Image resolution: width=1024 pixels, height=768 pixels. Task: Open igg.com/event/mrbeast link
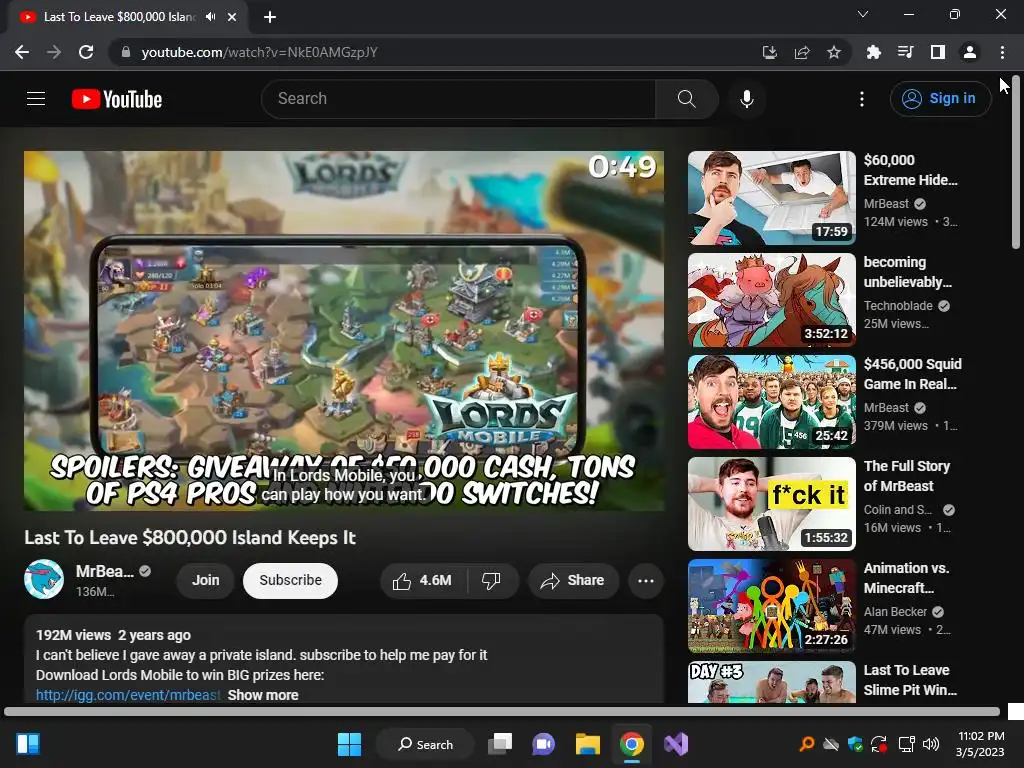coord(128,695)
